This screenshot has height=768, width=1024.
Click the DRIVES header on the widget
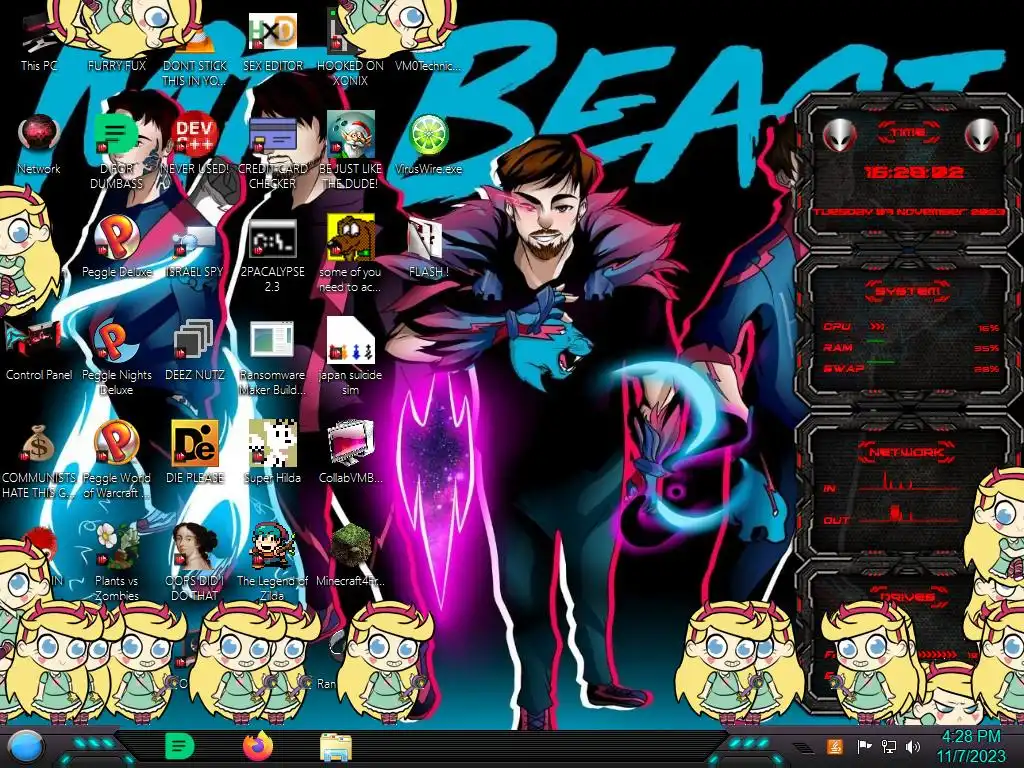(x=908, y=597)
